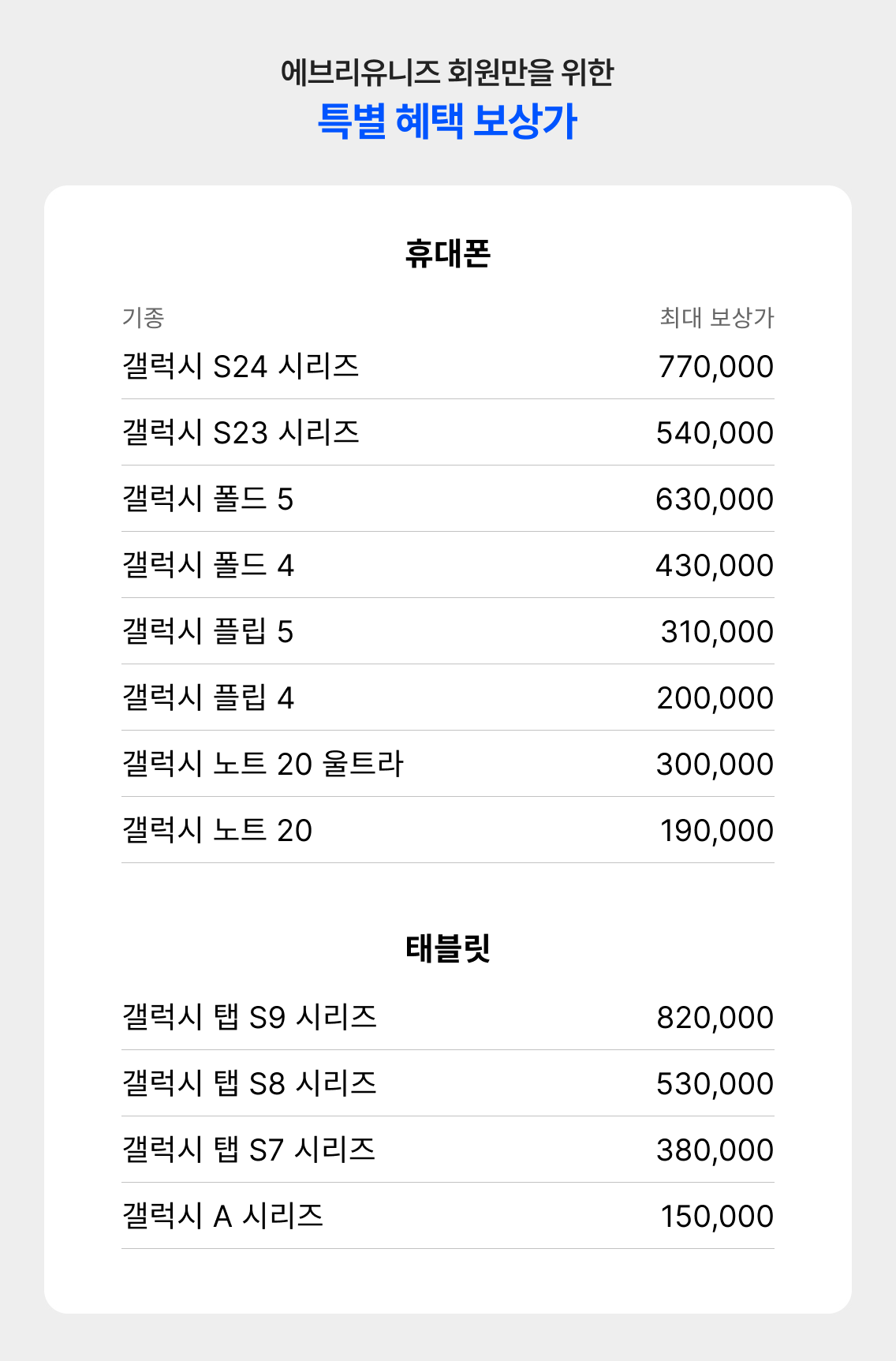This screenshot has height=1361, width=896.
Task: Click the 기종 column header
Action: pos(143,317)
